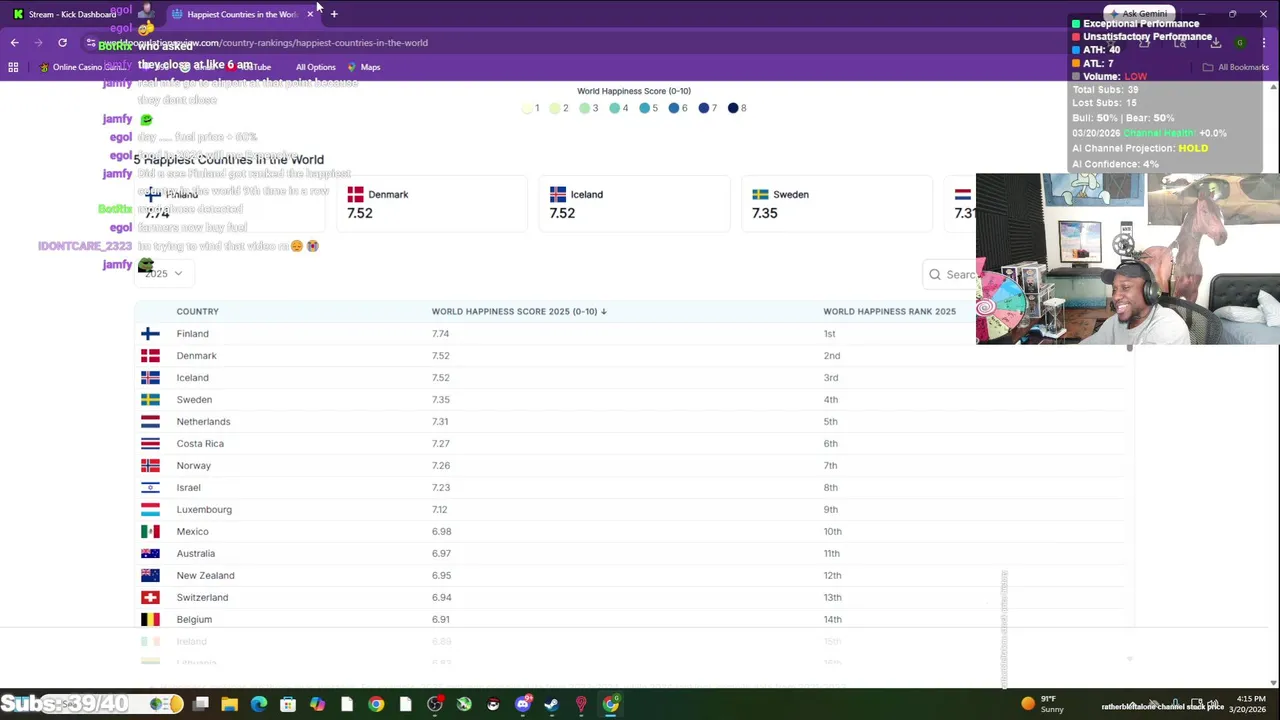
Task: Expand the 2025 year dropdown
Action: 163,274
